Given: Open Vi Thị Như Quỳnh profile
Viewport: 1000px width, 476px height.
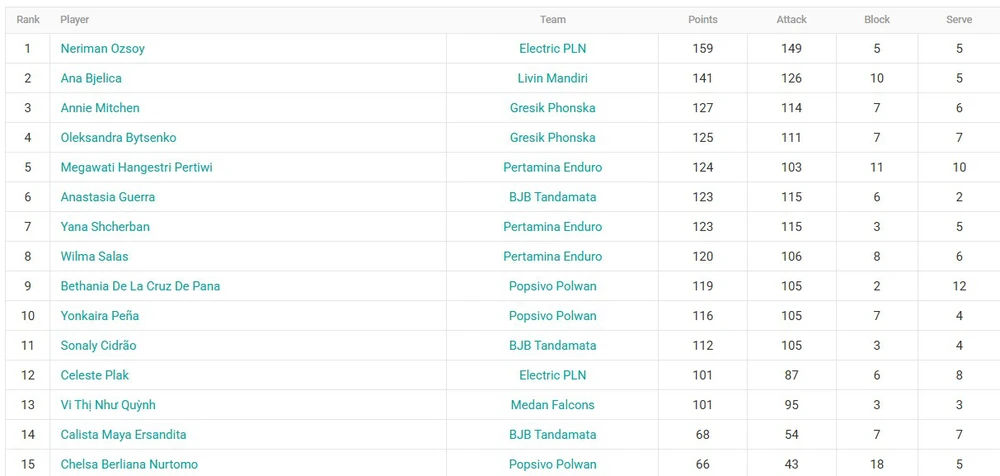Looking at the screenshot, I should tap(108, 405).
